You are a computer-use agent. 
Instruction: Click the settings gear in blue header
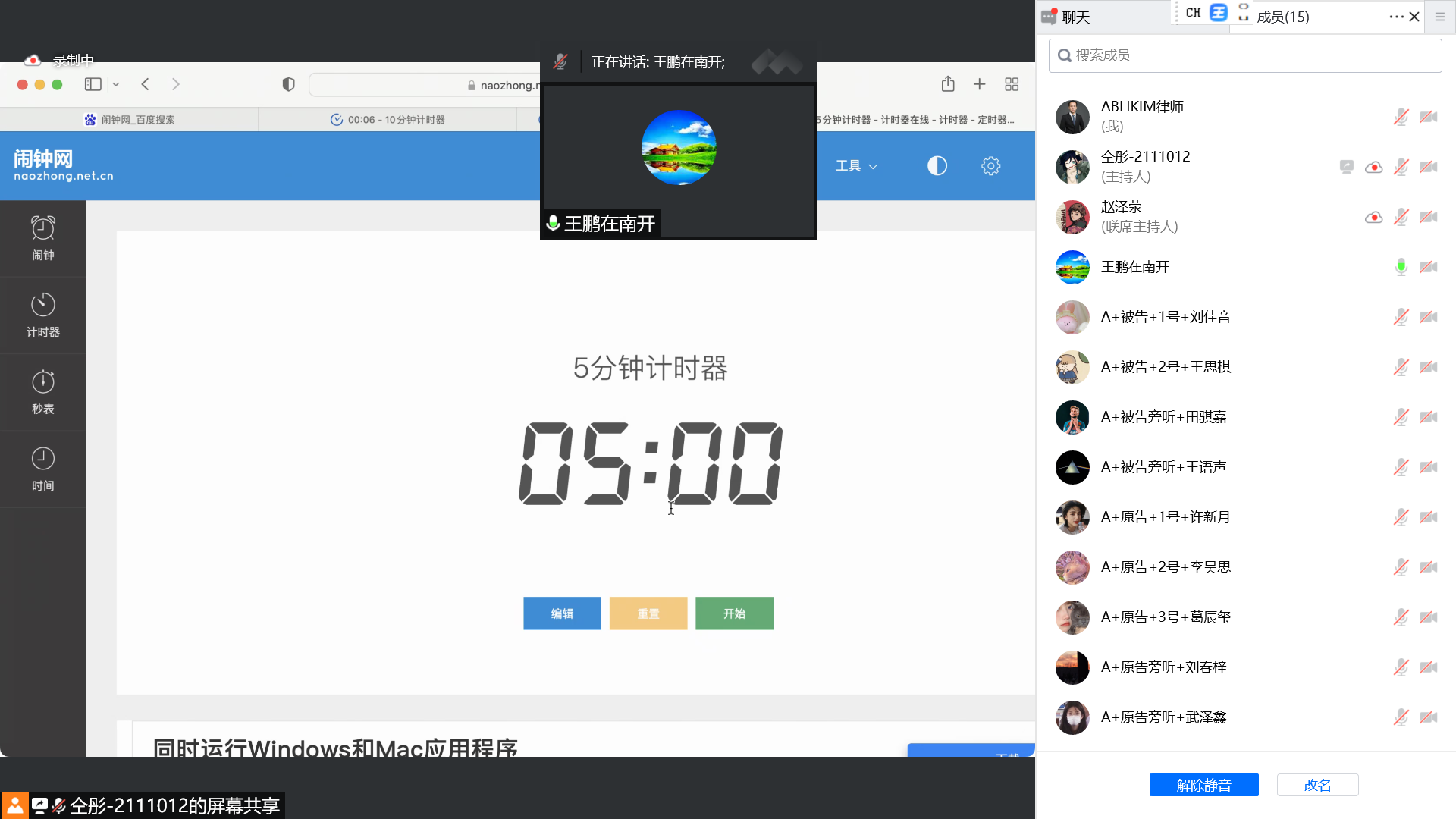pyautogui.click(x=990, y=166)
